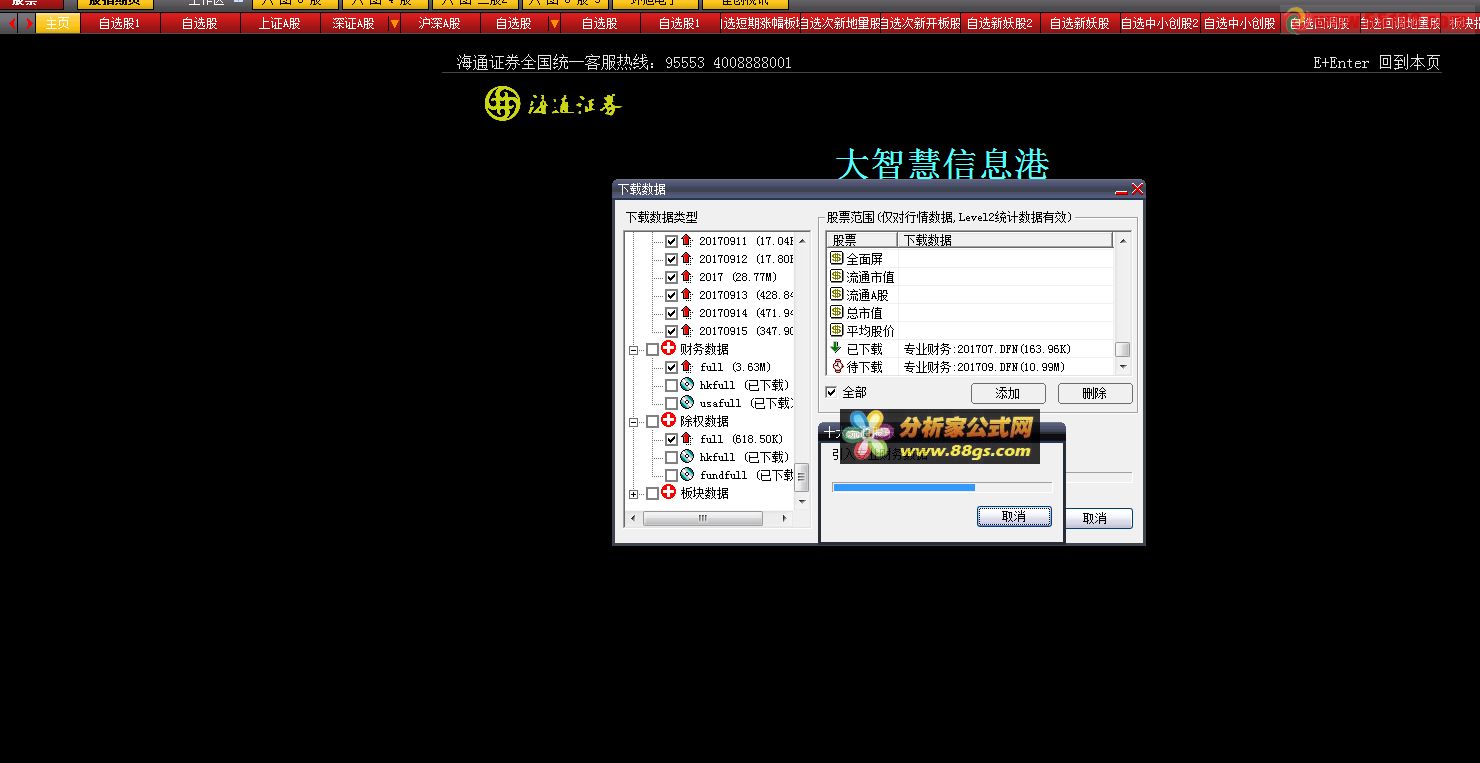Click the 回到本页 link
This screenshot has width=1480, height=763.
click(x=1409, y=62)
